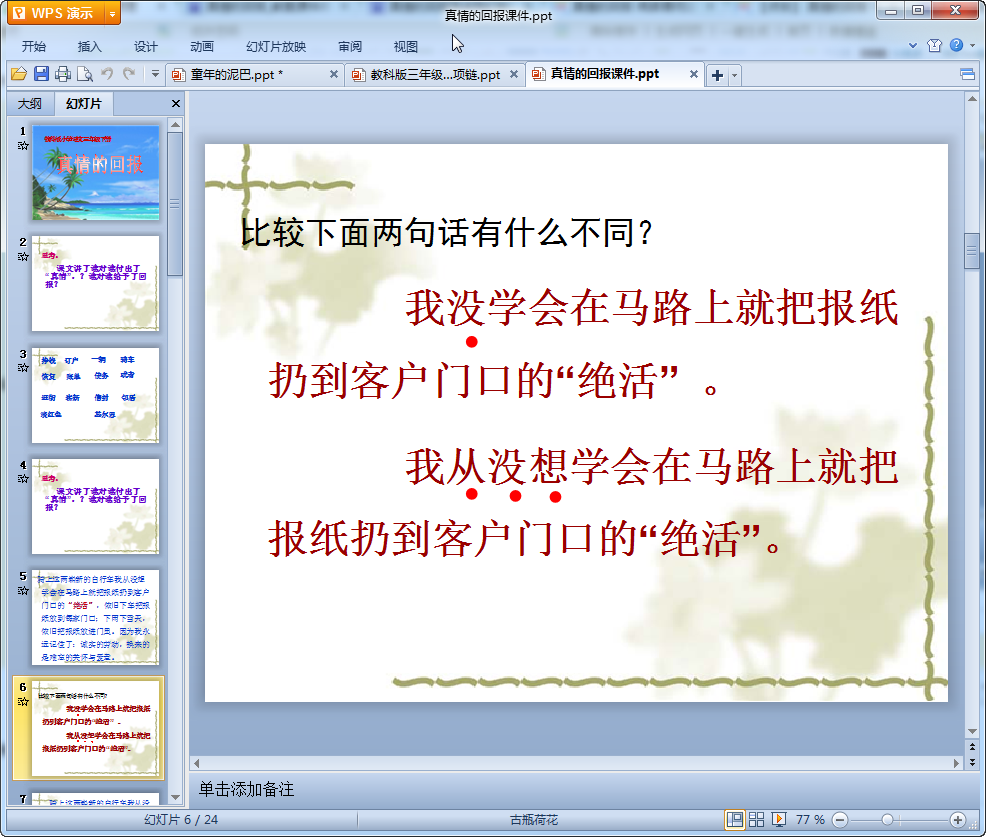The image size is (986, 837).
Task: Click the slide title 比较下面两句话有什么不同
Action: 446,233
